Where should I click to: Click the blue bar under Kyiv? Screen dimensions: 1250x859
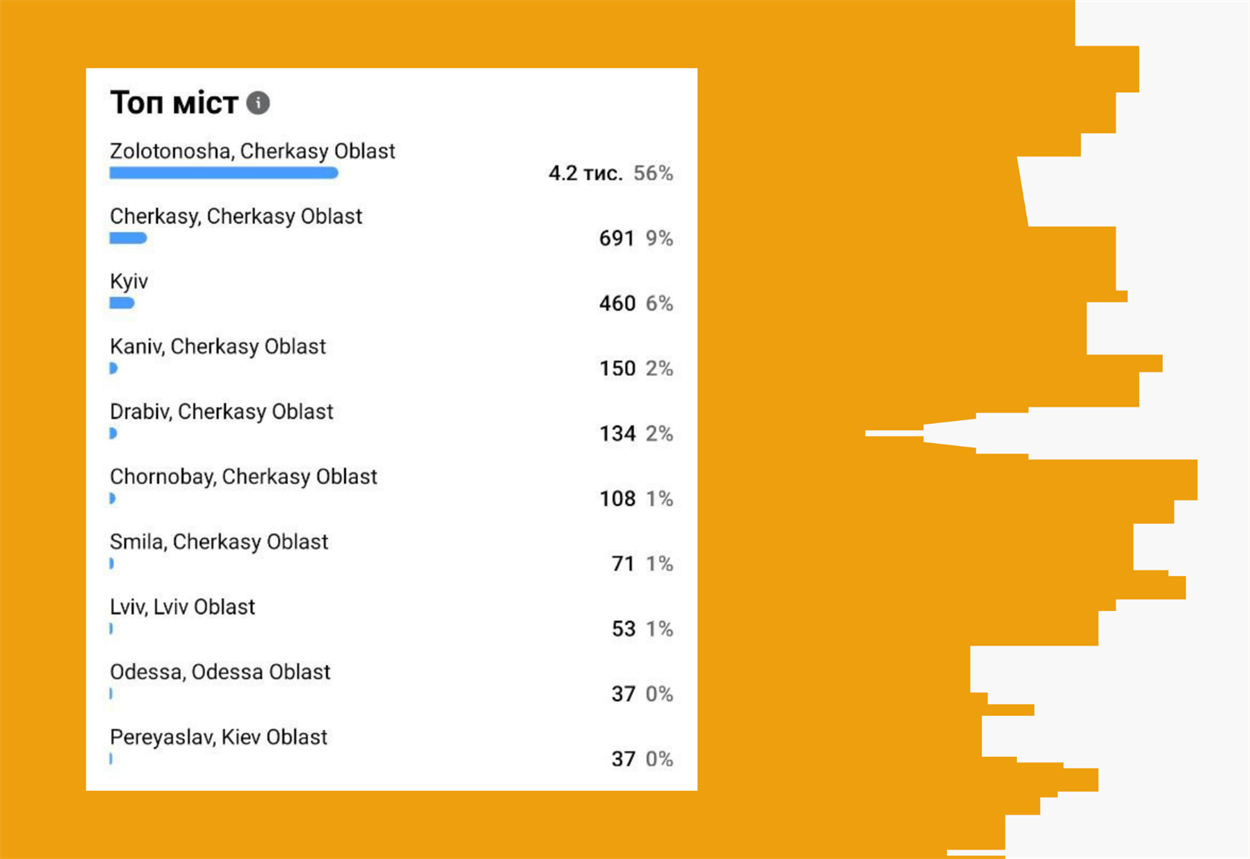coord(122,303)
